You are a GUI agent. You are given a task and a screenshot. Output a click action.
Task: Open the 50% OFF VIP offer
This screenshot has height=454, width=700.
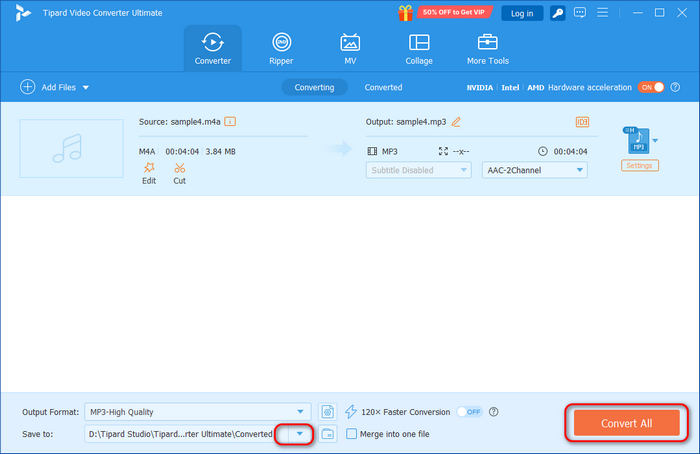point(454,12)
